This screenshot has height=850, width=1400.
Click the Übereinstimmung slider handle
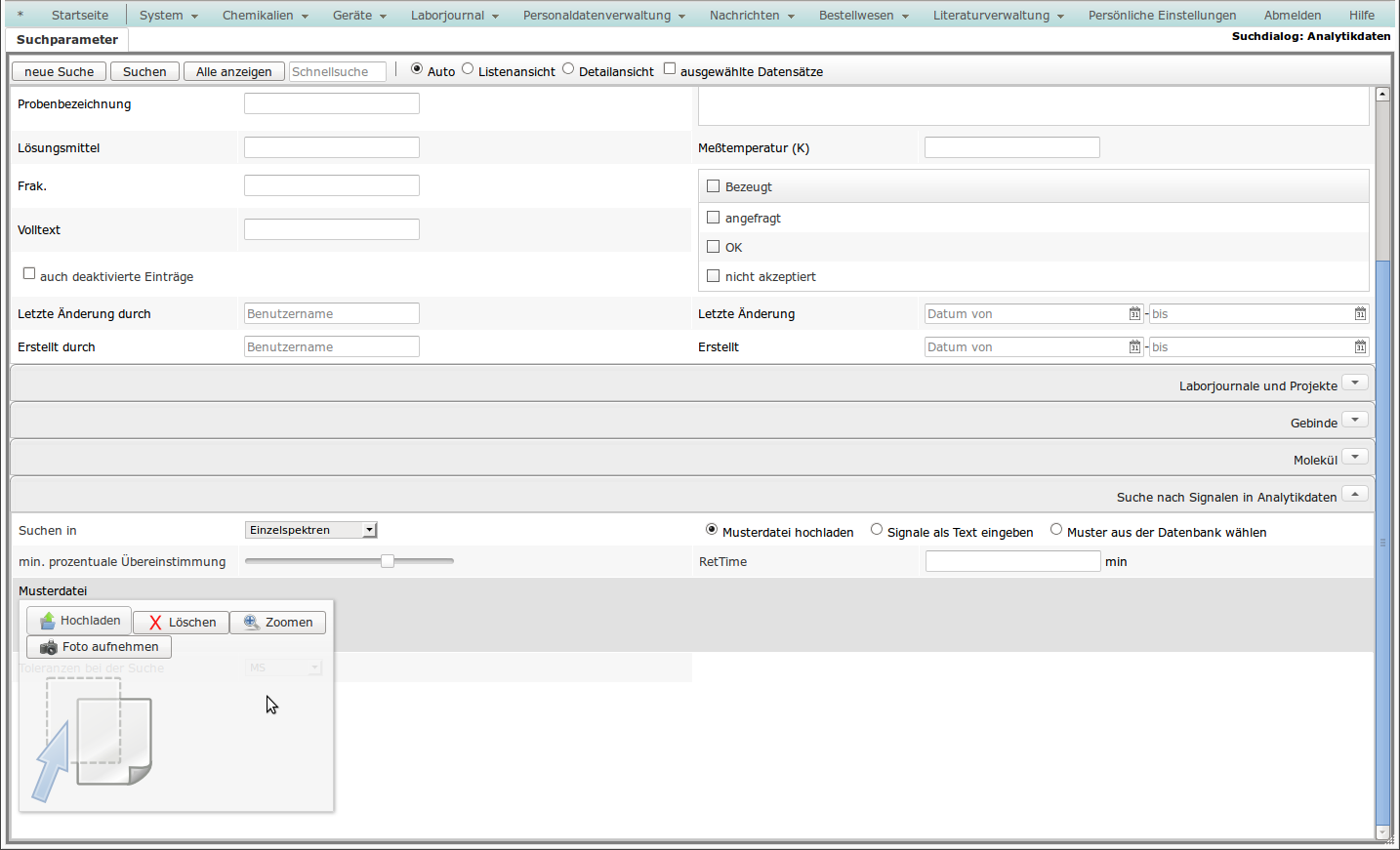388,561
